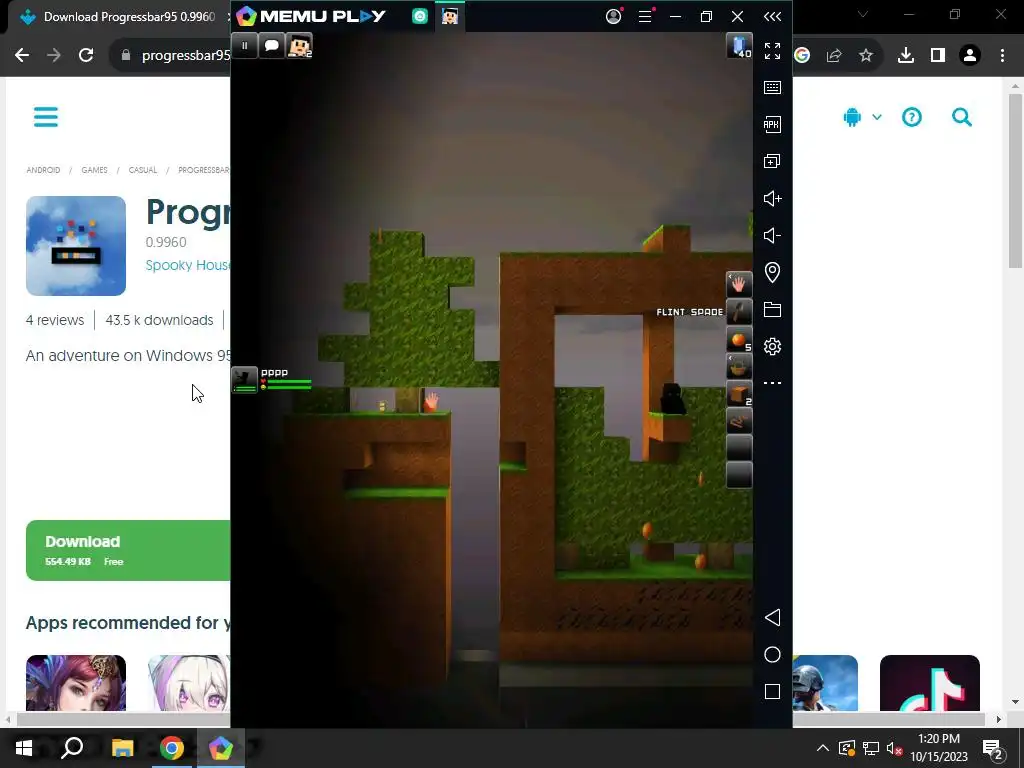Select the Flint Spade in hotbar
Screen dimensions: 1024x768
(739, 312)
